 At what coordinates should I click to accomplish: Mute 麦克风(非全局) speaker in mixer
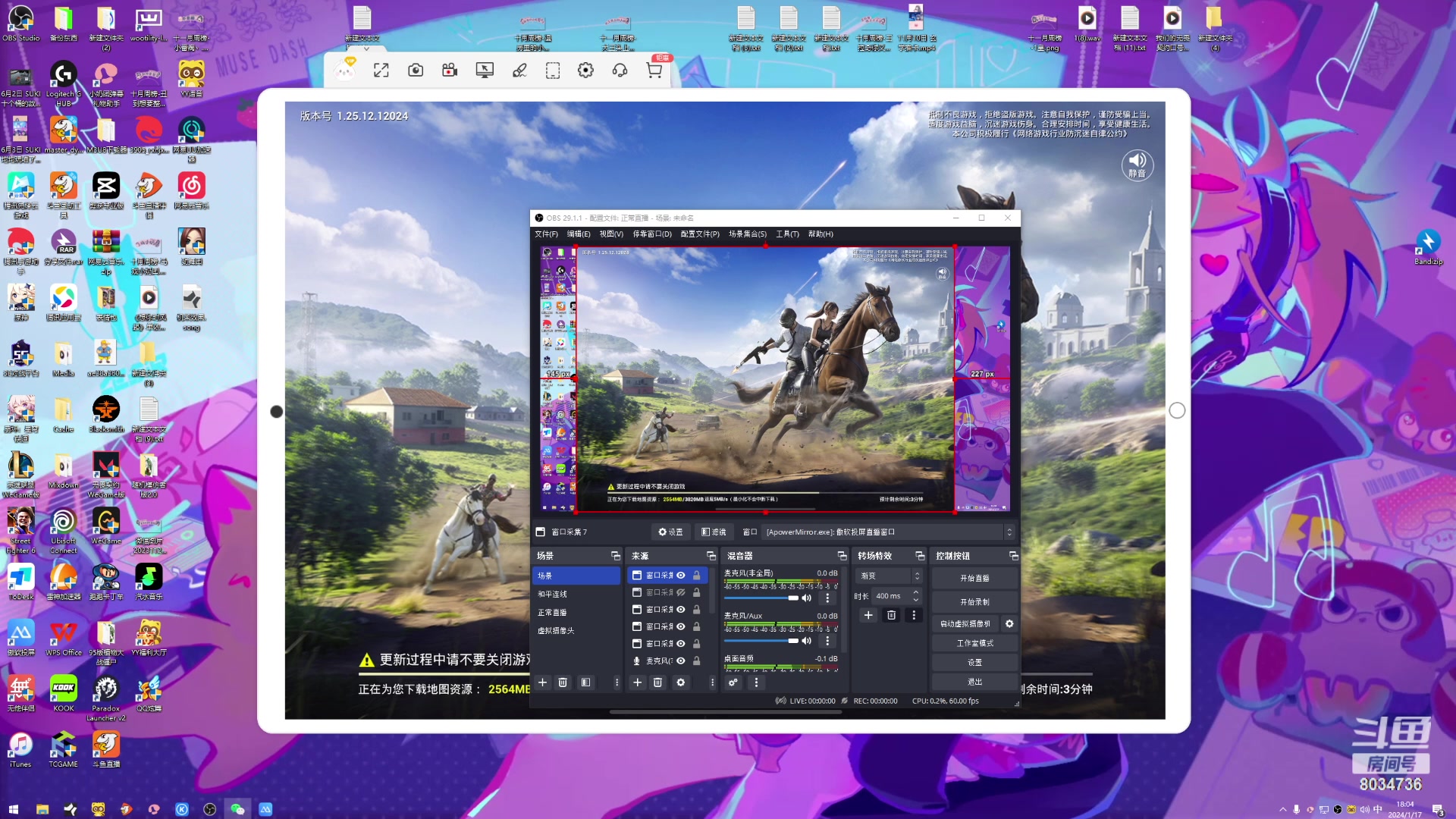pyautogui.click(x=807, y=598)
